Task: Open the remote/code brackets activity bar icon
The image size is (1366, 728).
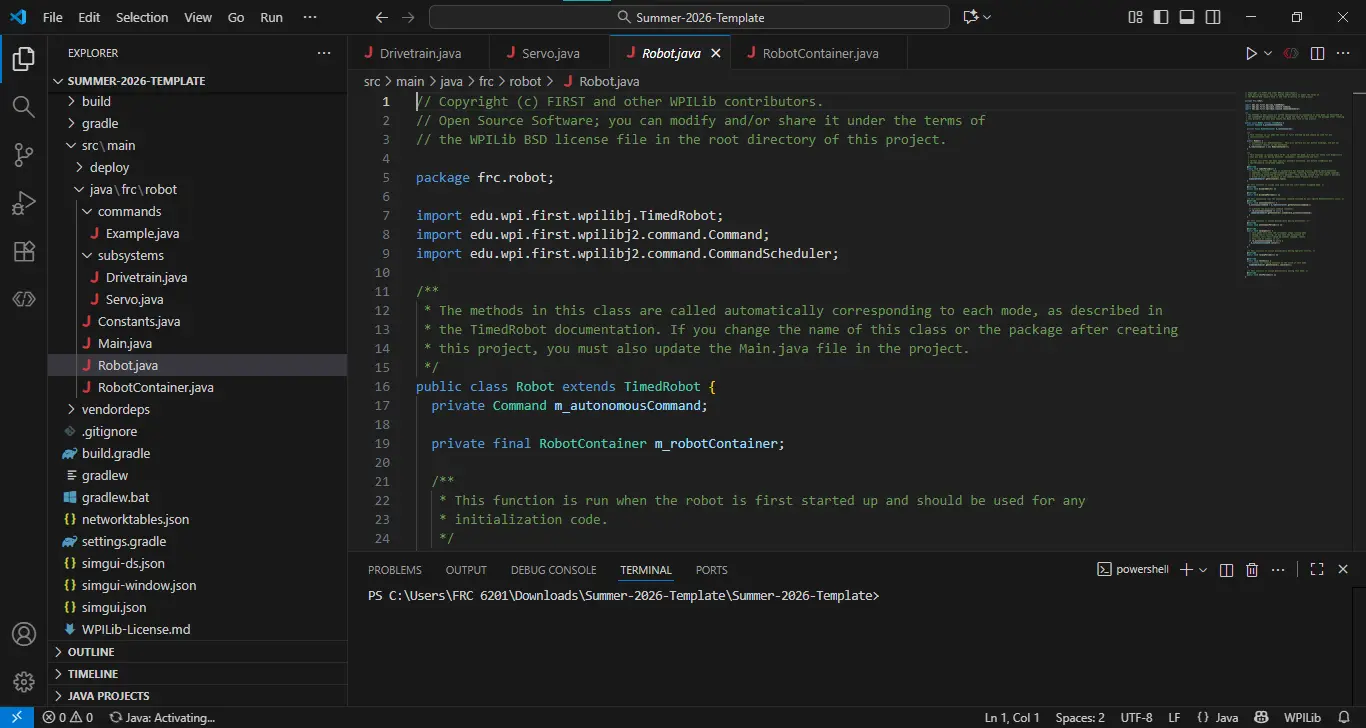Action: (x=23, y=299)
